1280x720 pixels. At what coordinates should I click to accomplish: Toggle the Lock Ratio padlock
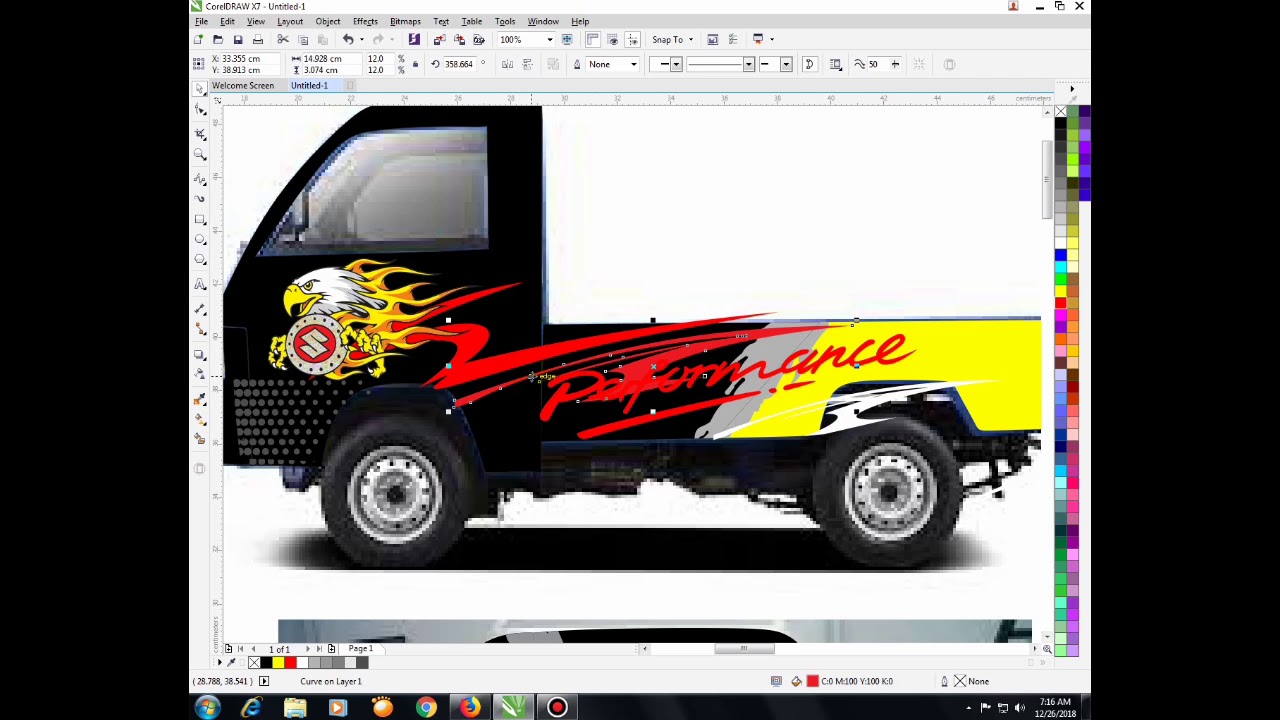415,64
